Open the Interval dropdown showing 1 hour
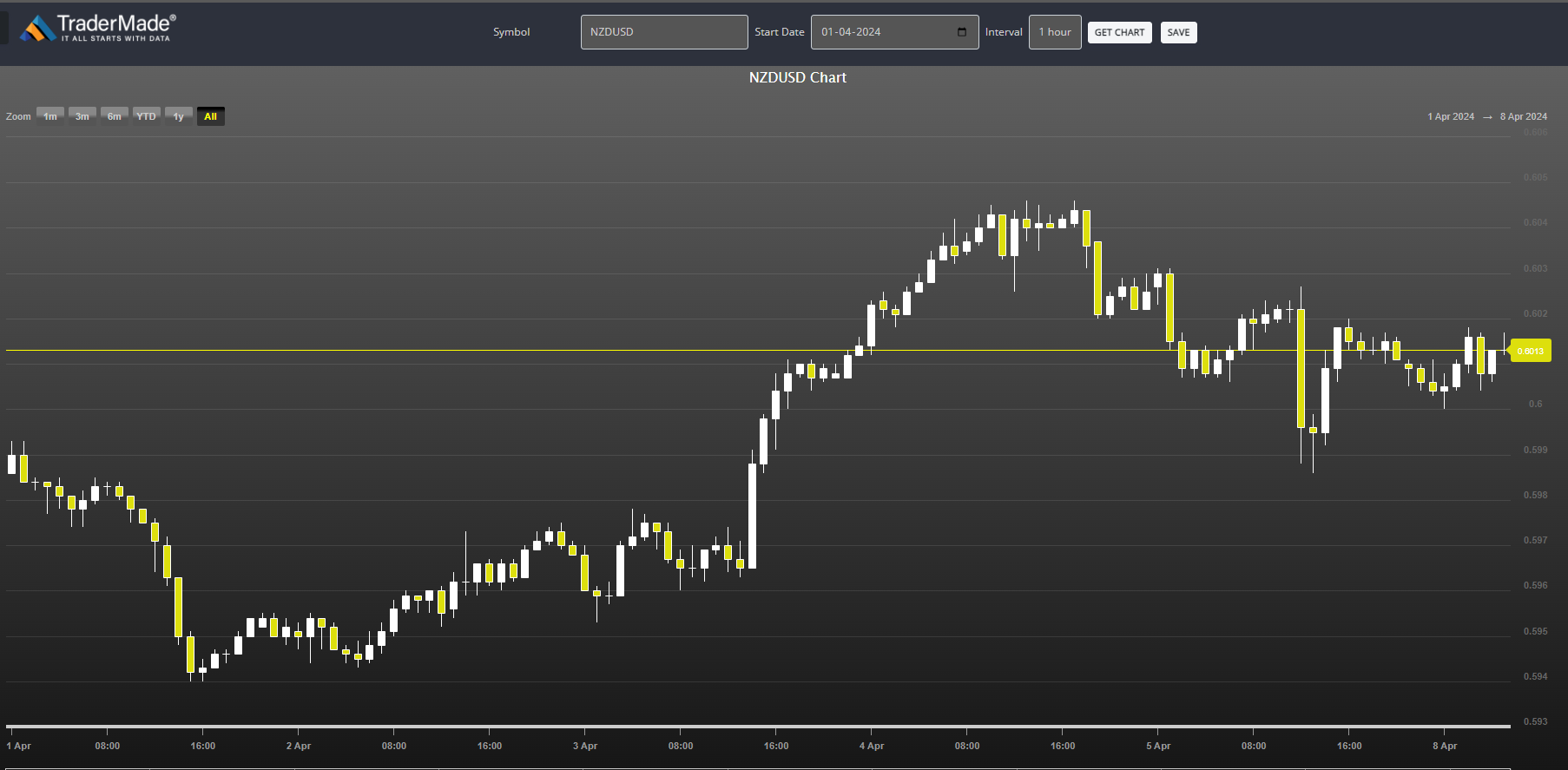The height and width of the screenshot is (770, 1568). coord(1055,32)
